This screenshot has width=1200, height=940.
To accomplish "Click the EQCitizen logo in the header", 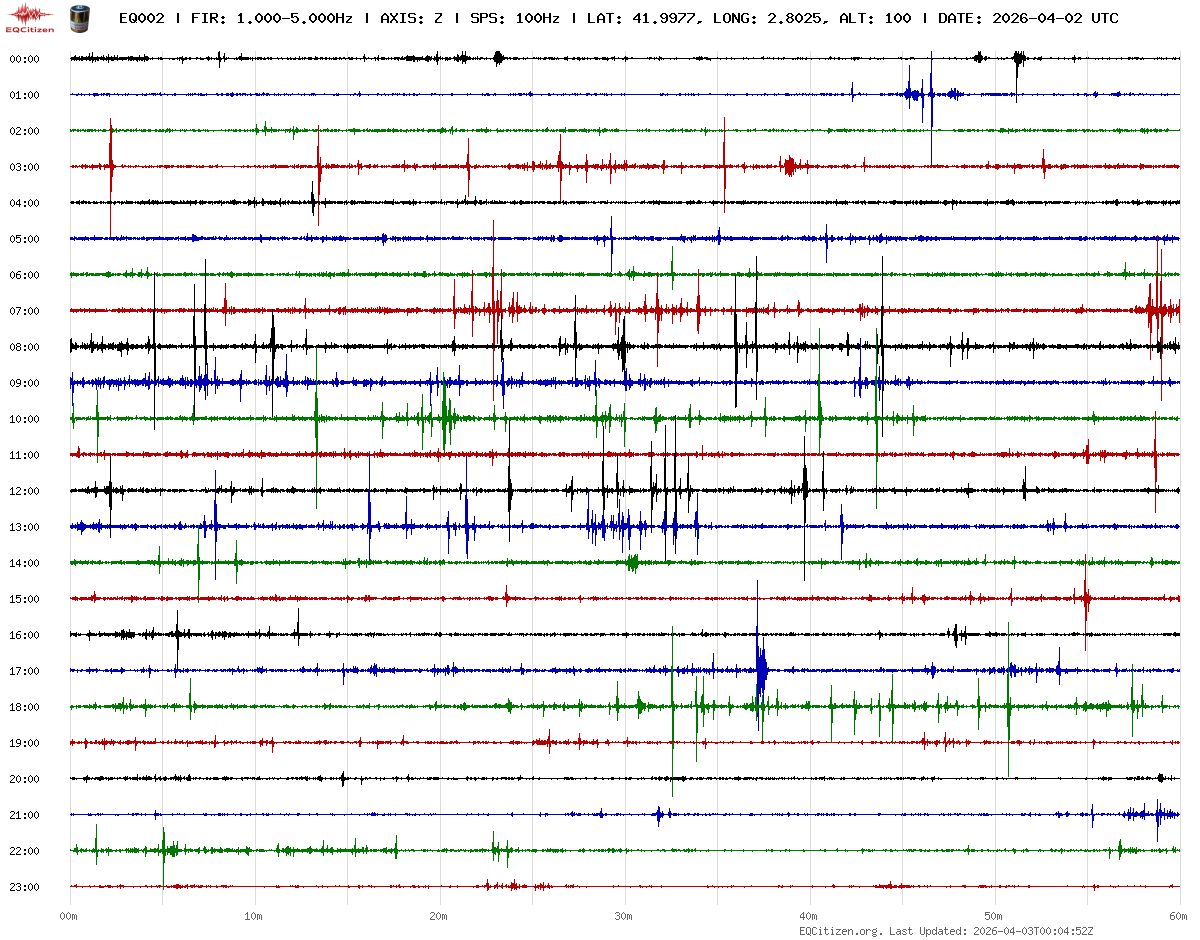I will [x=31, y=18].
